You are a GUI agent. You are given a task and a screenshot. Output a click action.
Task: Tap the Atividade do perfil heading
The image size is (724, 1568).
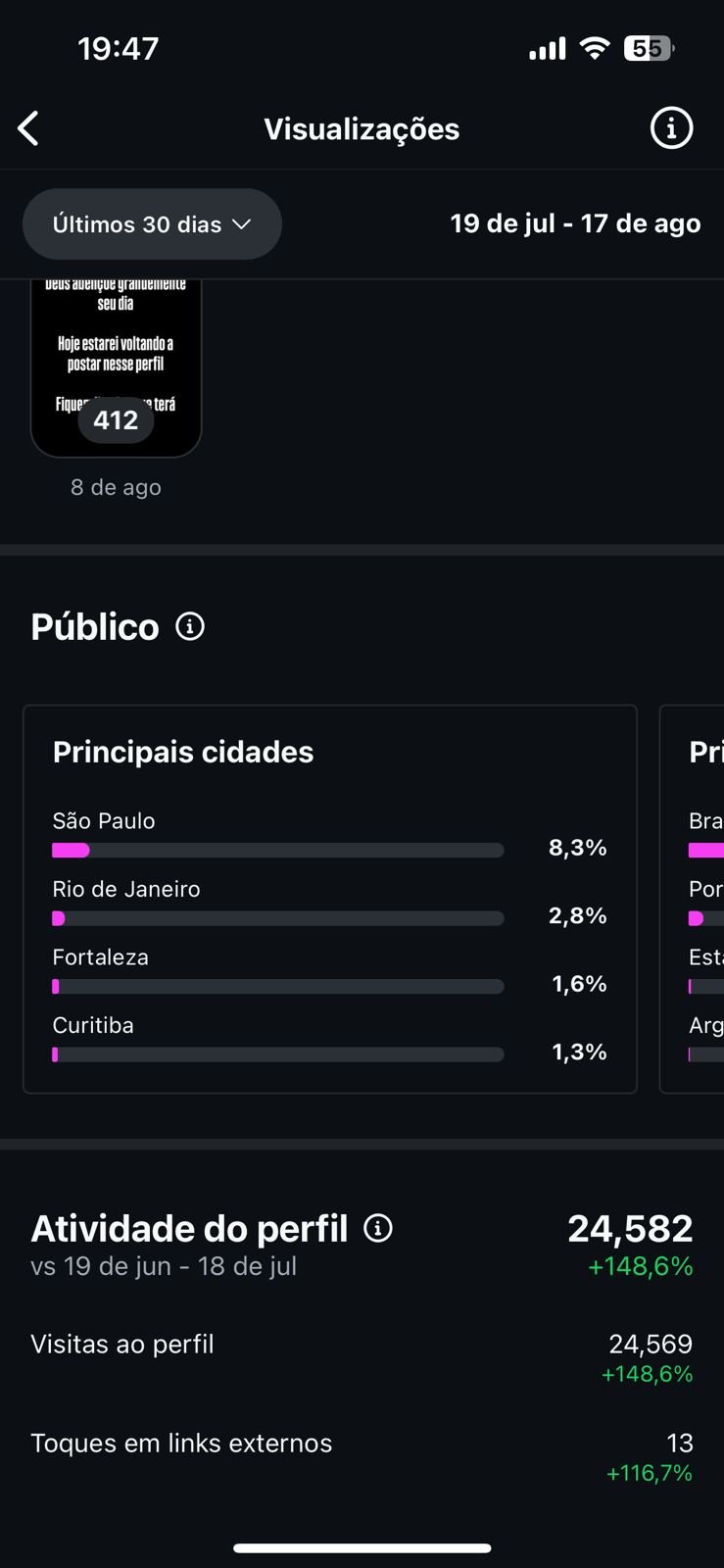pyautogui.click(x=189, y=1228)
